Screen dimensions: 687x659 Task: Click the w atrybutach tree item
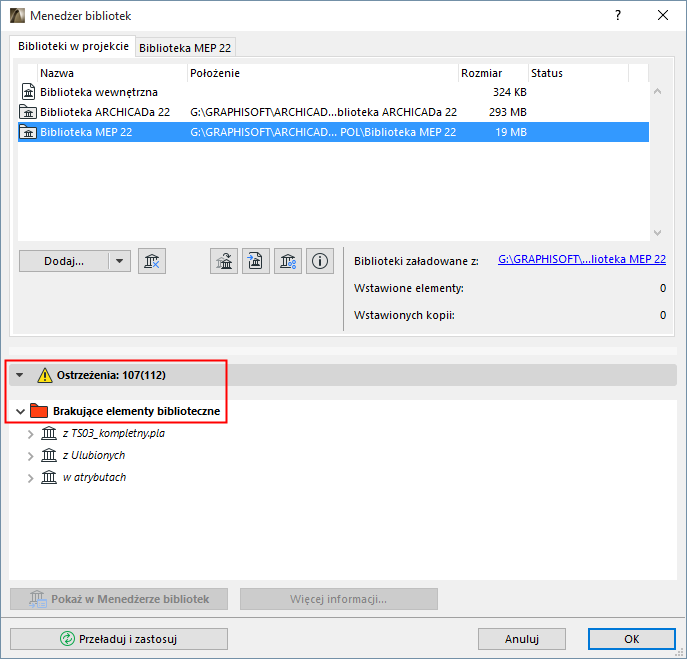coord(94,477)
